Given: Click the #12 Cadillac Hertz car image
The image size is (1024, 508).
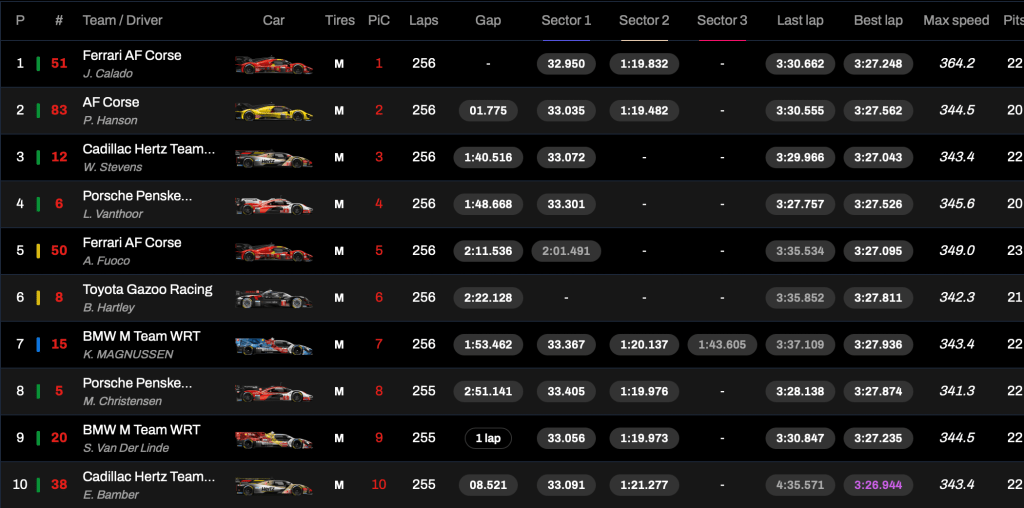Looking at the screenshot, I should click(x=273, y=158).
